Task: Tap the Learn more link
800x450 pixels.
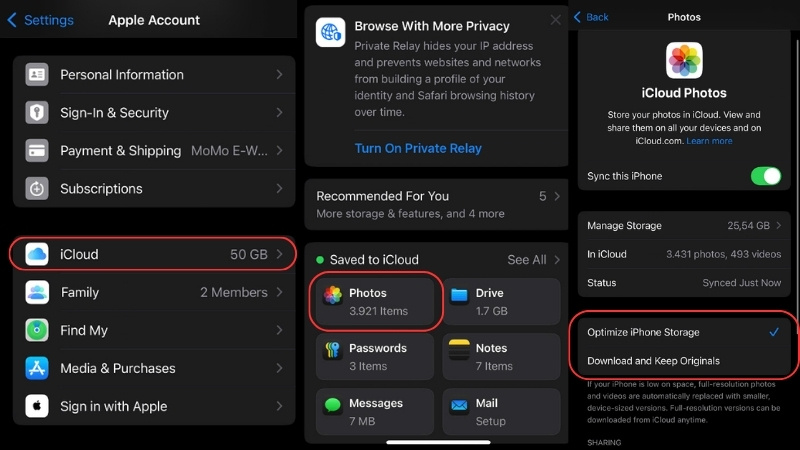Action: coord(709,141)
